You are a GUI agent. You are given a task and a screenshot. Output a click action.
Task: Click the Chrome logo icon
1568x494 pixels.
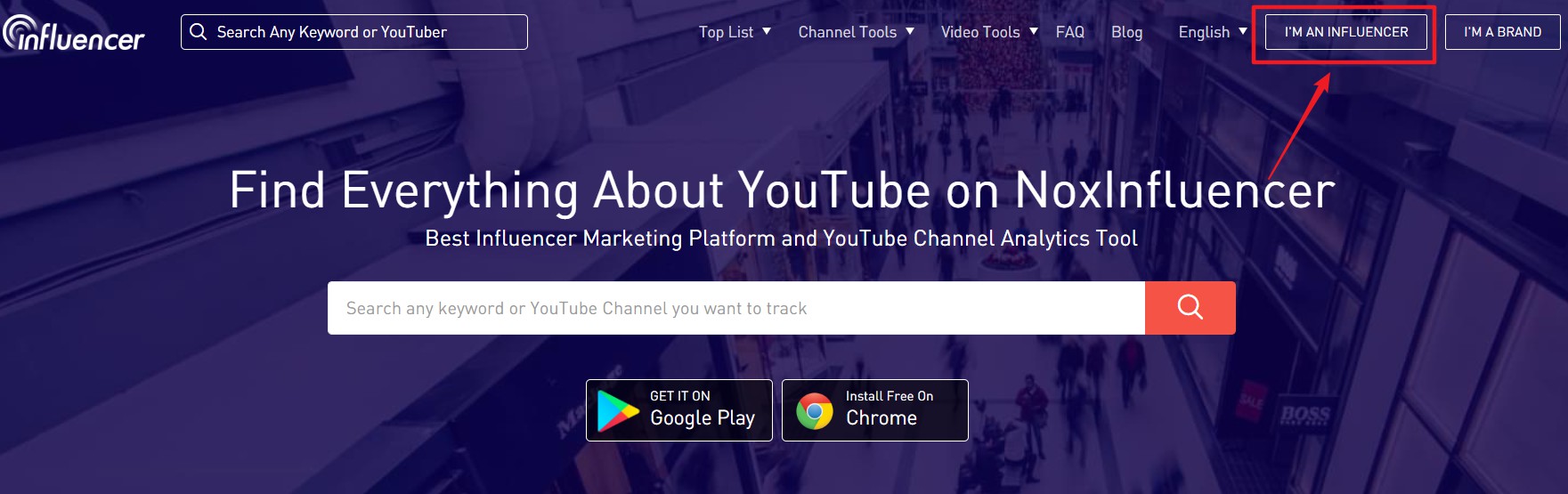814,411
